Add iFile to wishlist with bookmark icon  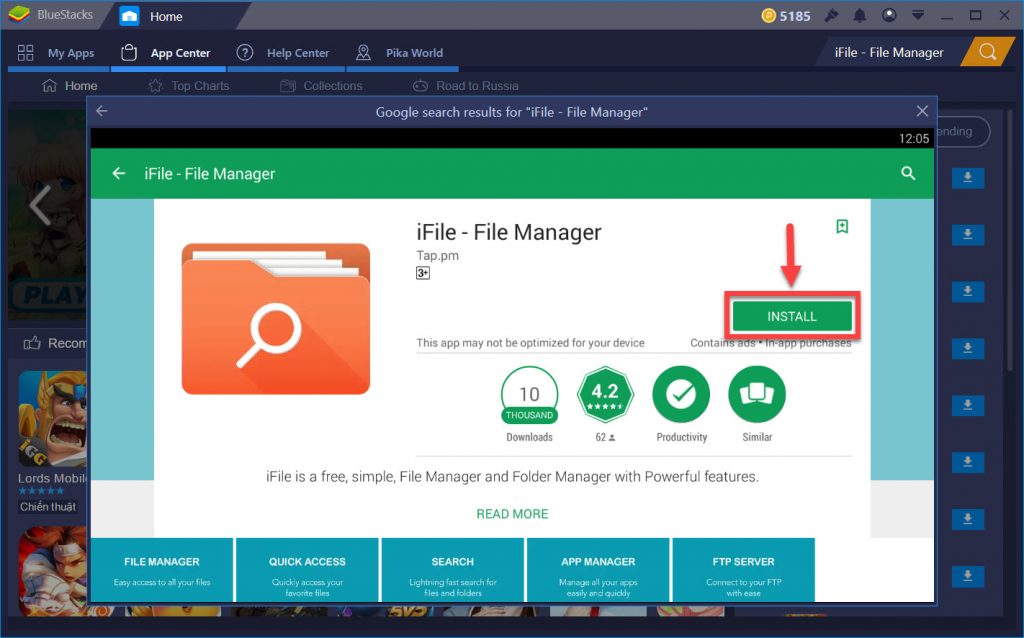(842, 227)
